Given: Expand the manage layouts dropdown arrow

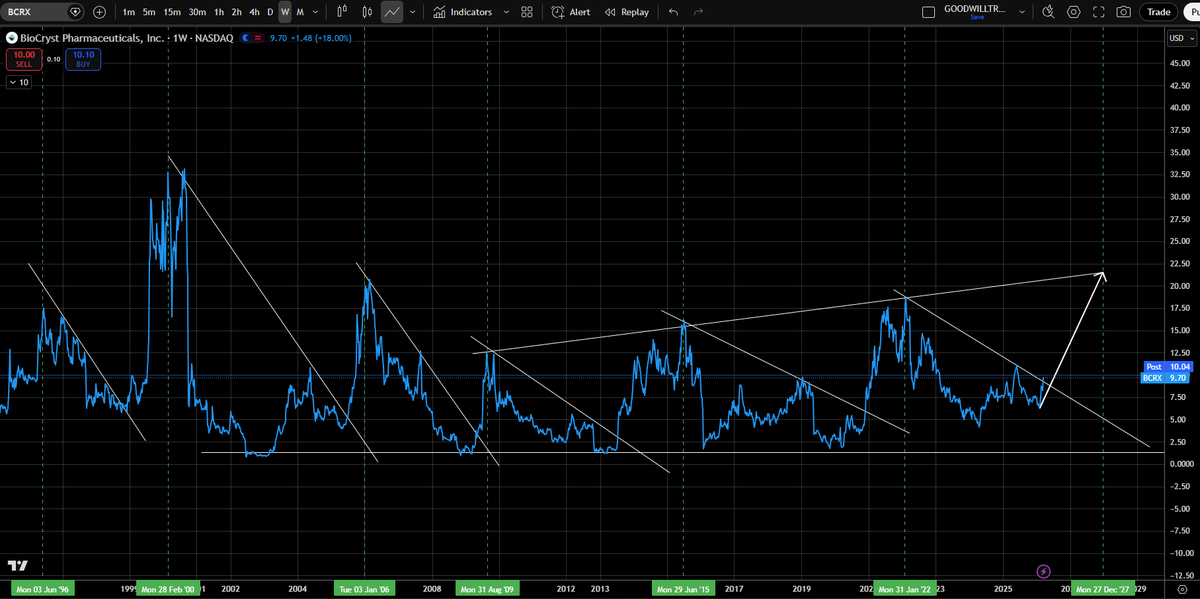Looking at the screenshot, I should pyautogui.click(x=1021, y=12).
